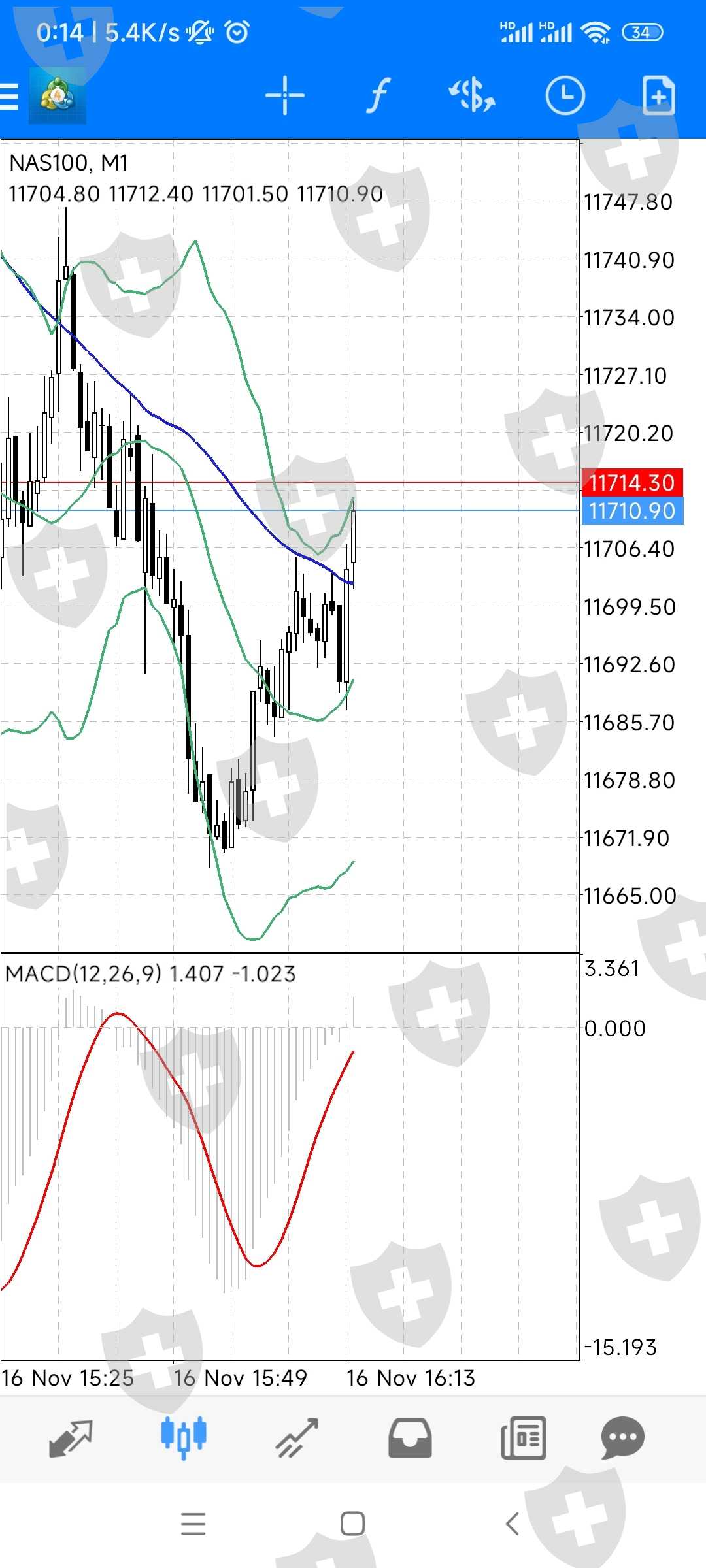This screenshot has width=706, height=1568.
Task: Tap the alarm clock status icon
Action: [x=237, y=31]
